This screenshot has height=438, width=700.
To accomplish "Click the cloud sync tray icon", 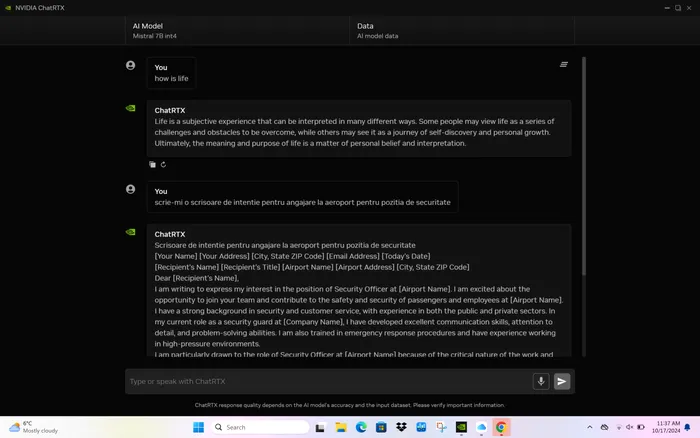I will (604, 427).
